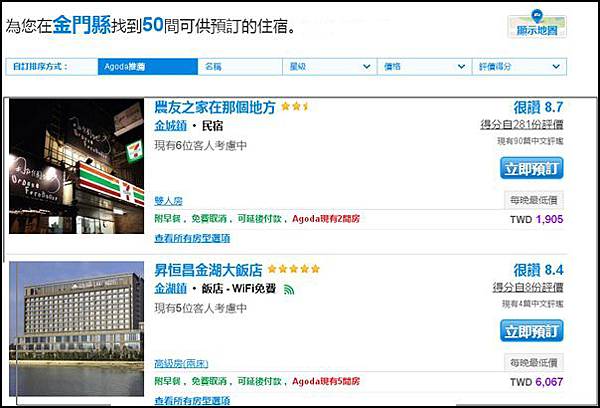Click the 金湖鎮 location link

pyautogui.click(x=170, y=288)
